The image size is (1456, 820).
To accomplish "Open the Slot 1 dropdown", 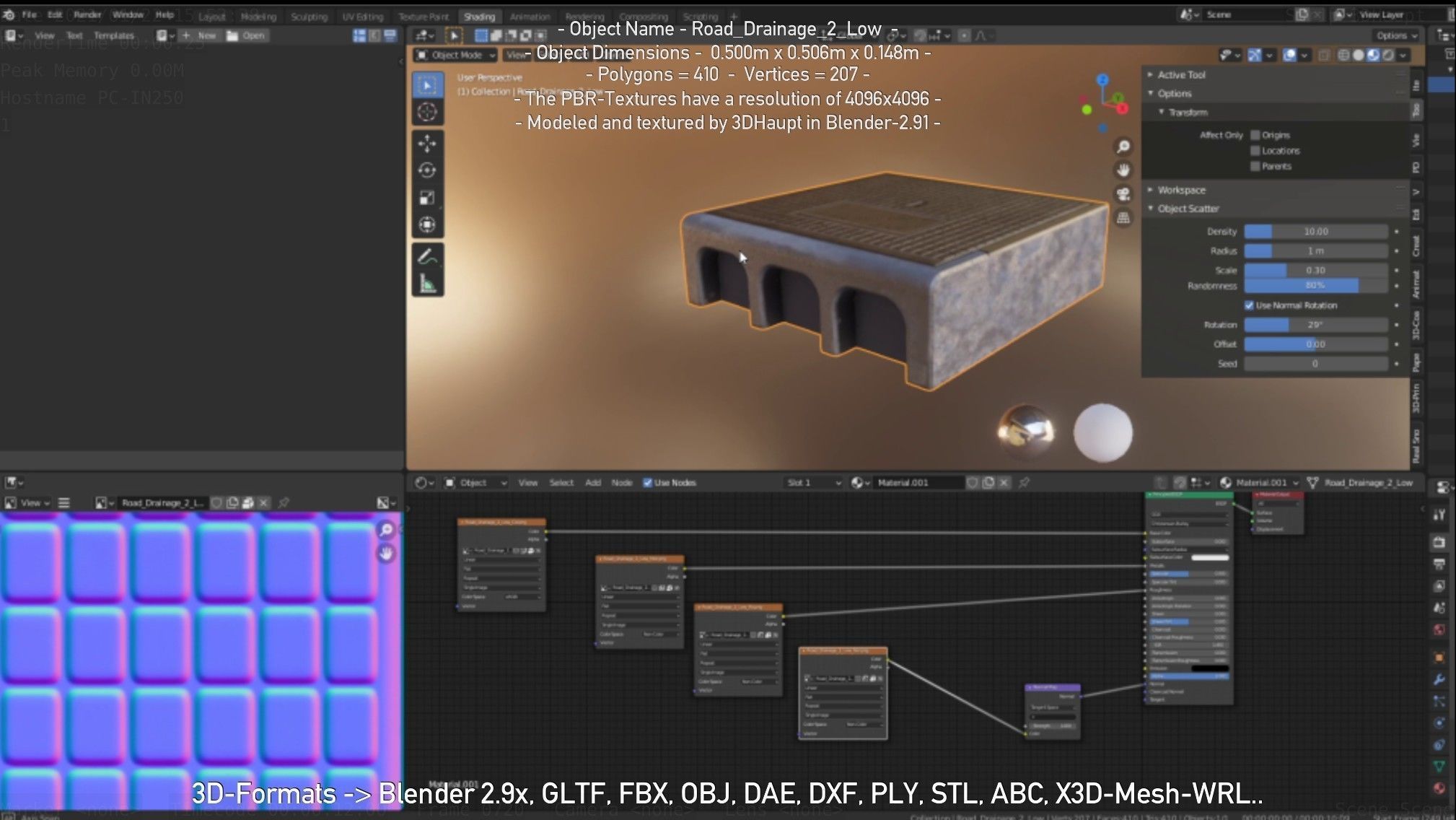I will click(813, 482).
